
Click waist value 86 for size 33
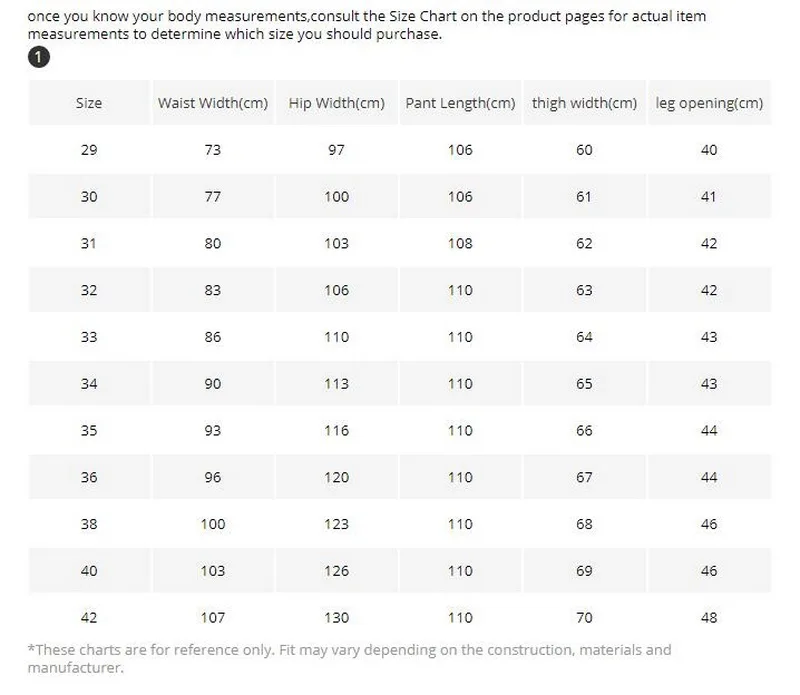point(213,337)
